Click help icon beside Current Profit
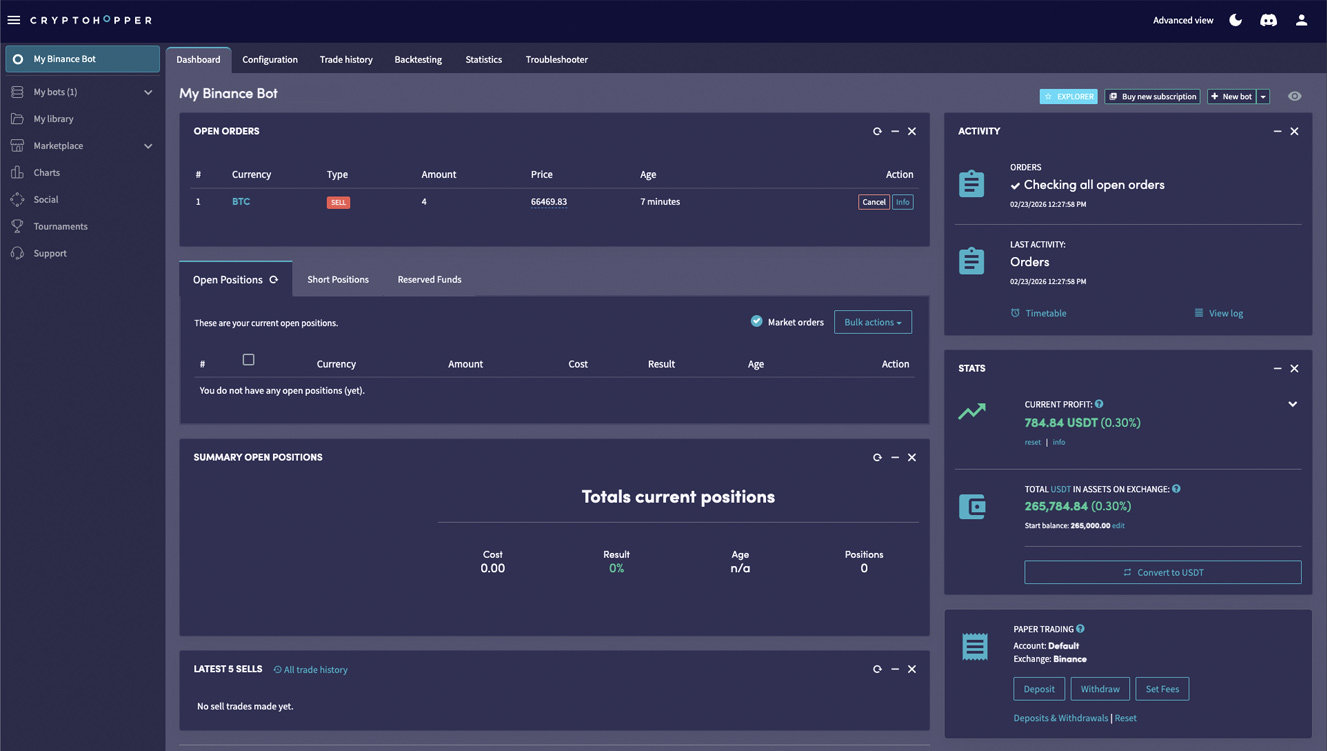1327x751 pixels. point(1099,404)
